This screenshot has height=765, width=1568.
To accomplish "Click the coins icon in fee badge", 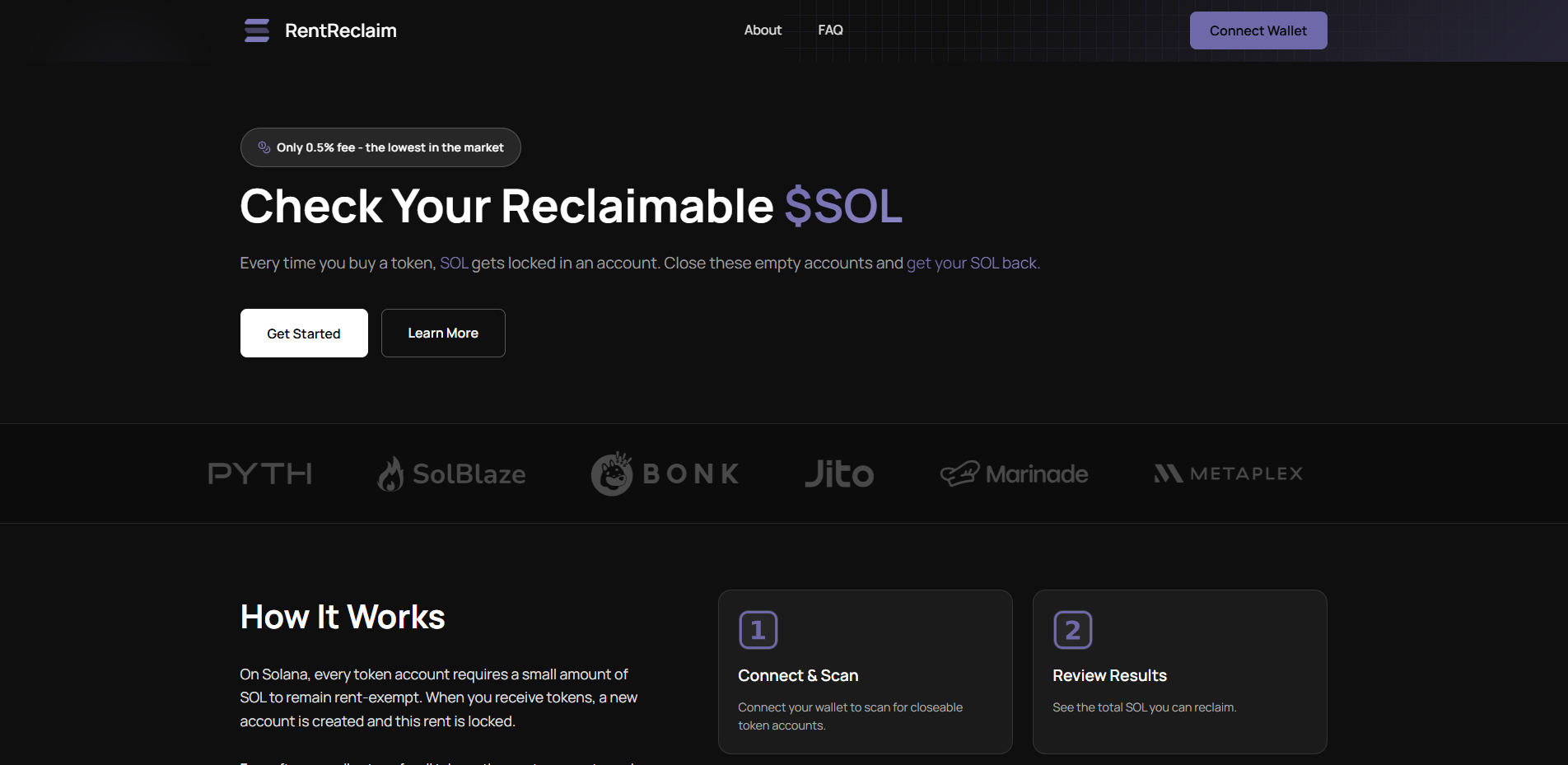I will coord(264,147).
